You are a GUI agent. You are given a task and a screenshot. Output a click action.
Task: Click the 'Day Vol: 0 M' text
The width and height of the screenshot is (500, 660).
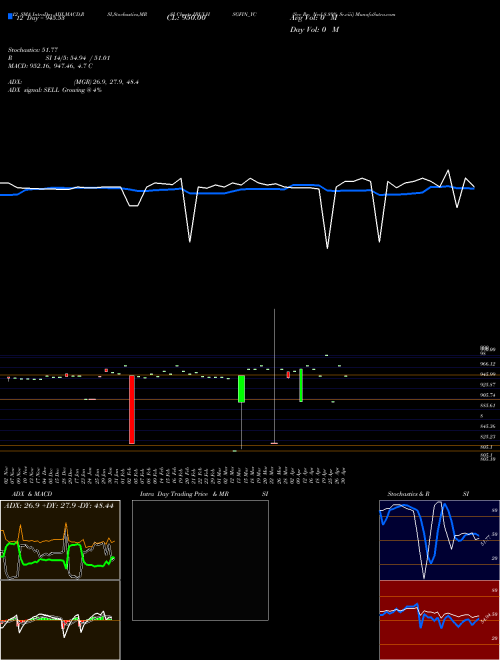[314, 30]
